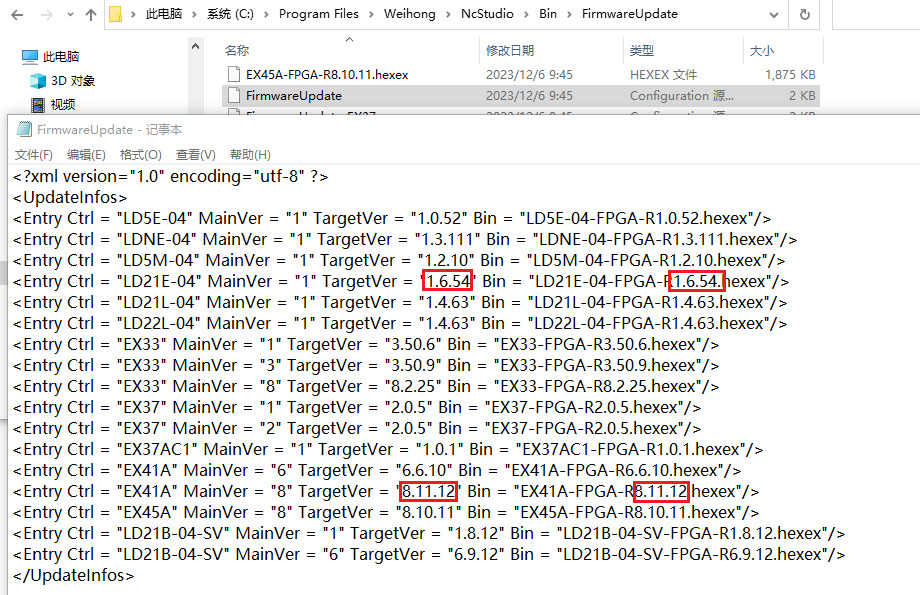Click the LDNE-04 entry line in Notepad
This screenshot has width=920, height=595.
tap(405, 239)
